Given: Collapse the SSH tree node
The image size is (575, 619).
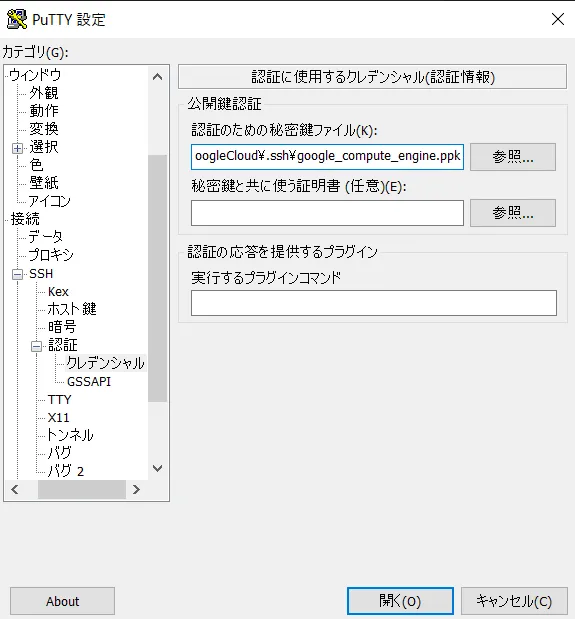Looking at the screenshot, I should pos(17,274).
